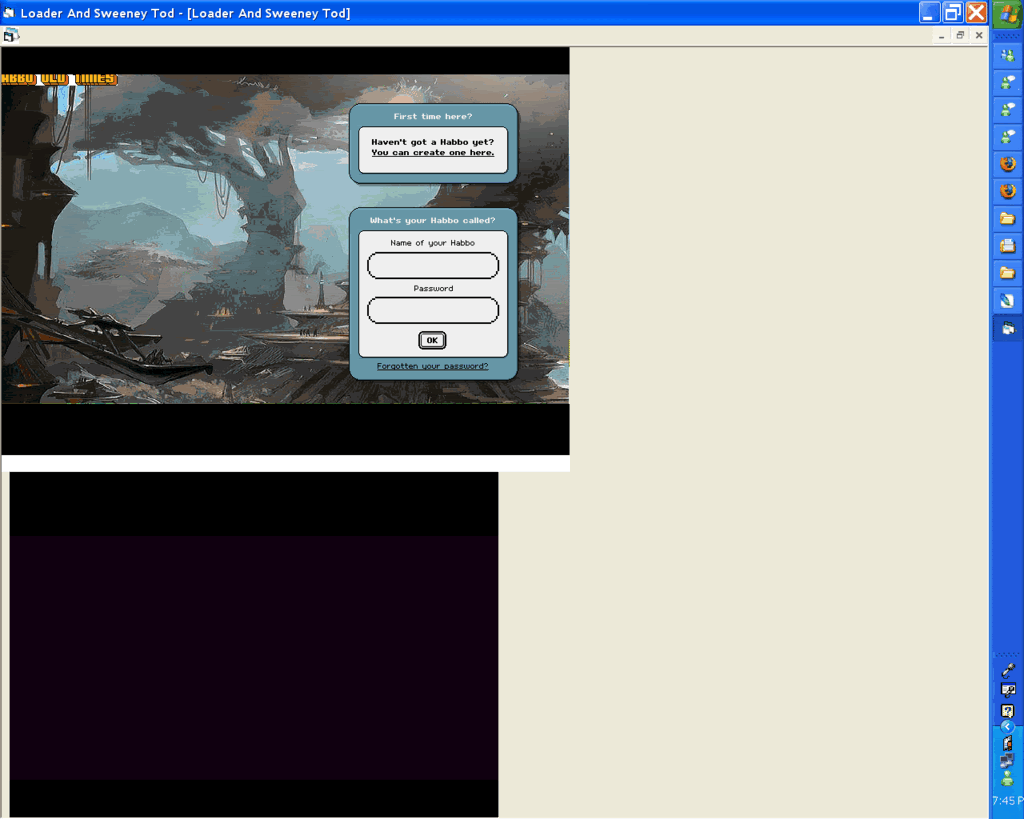Click the active Loader taskbar button

coord(1007,328)
